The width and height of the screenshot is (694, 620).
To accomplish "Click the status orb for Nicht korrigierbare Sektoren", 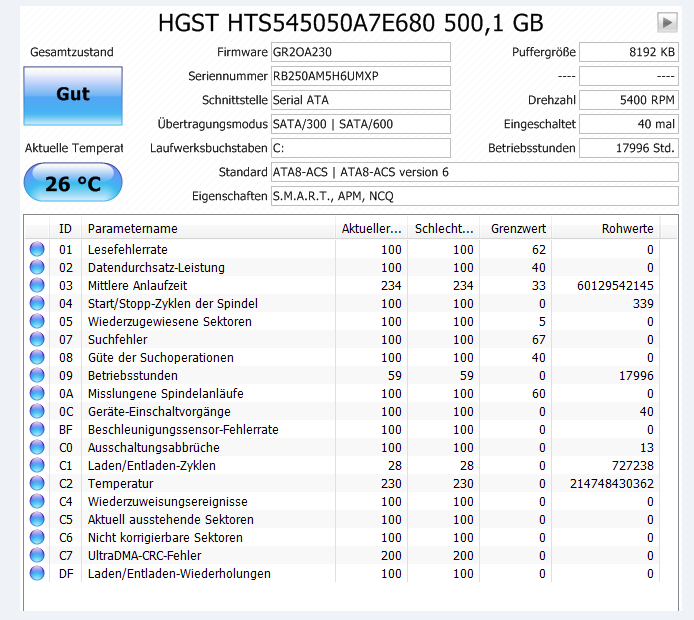I will coord(37,537).
